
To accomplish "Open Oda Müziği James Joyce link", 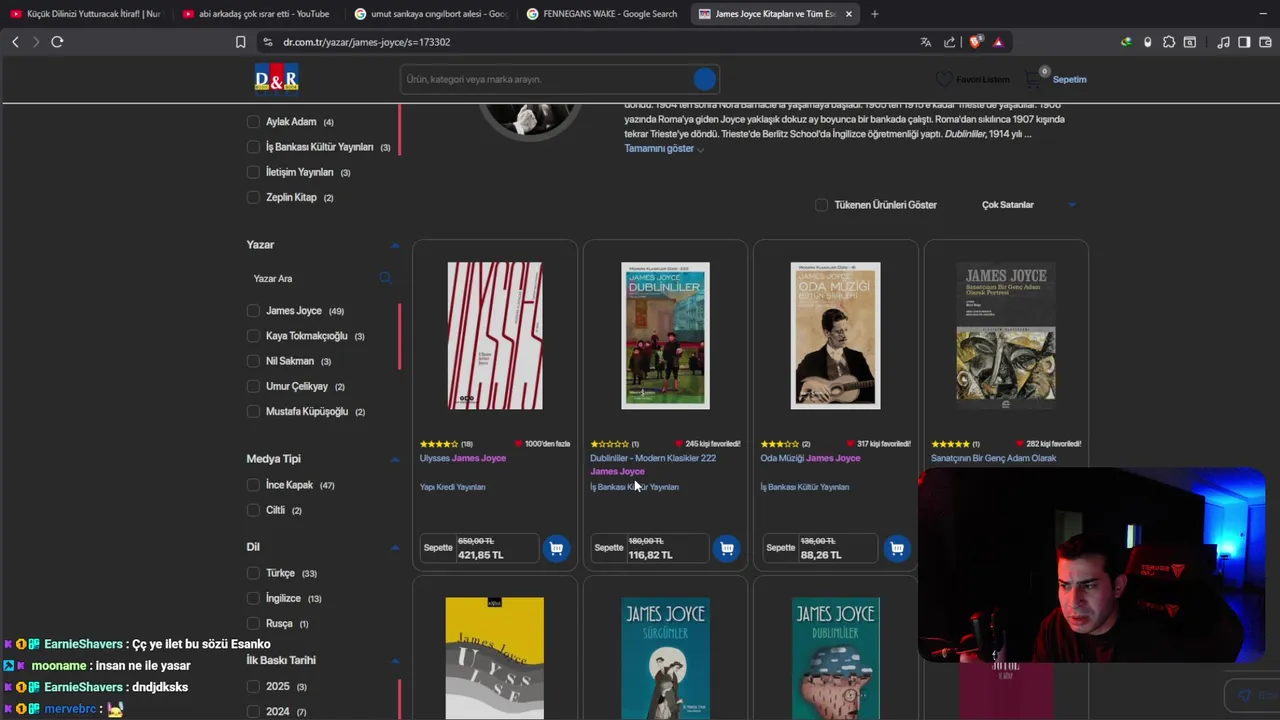I will 810,458.
